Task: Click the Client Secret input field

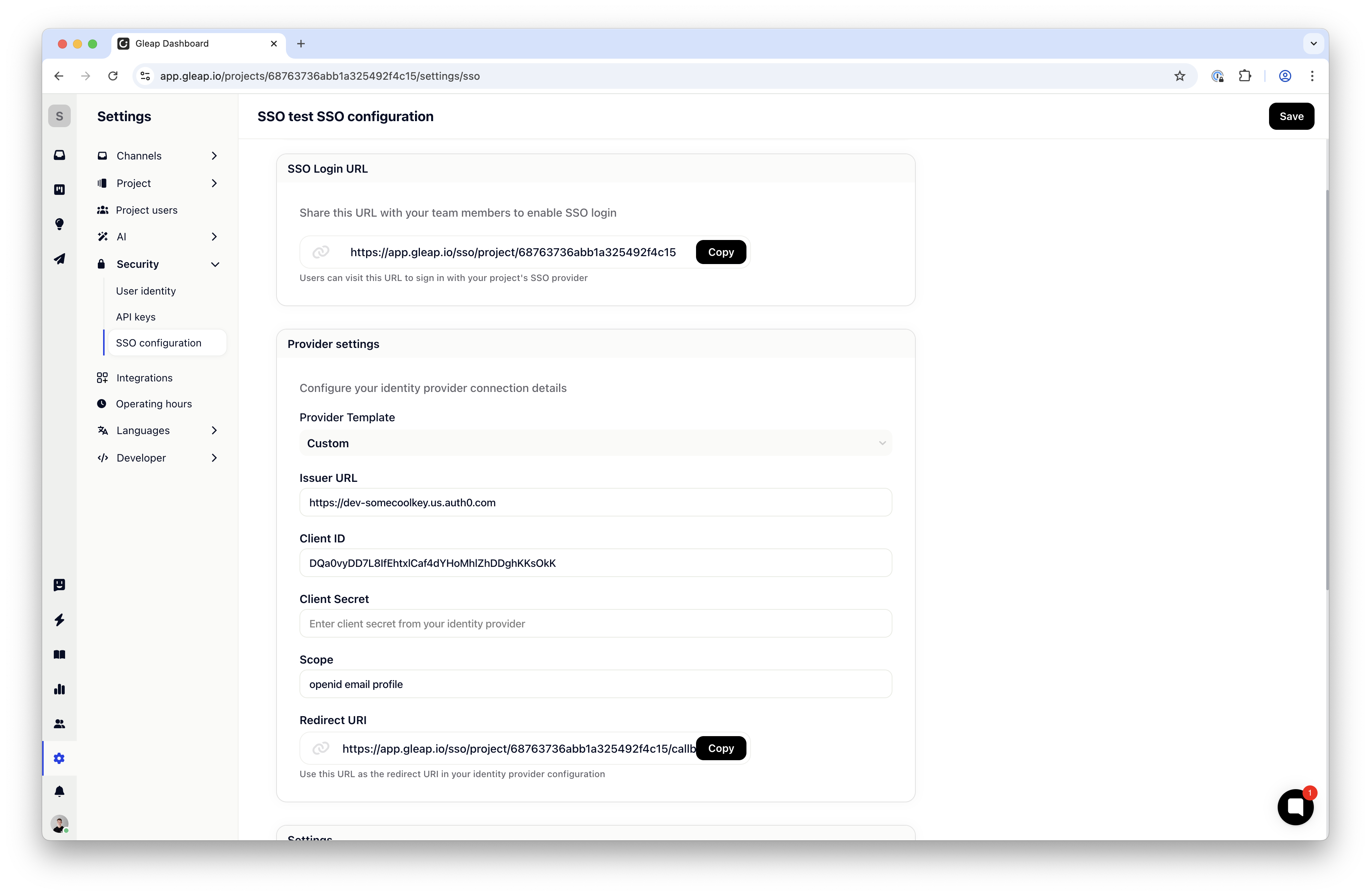Action: click(x=596, y=623)
